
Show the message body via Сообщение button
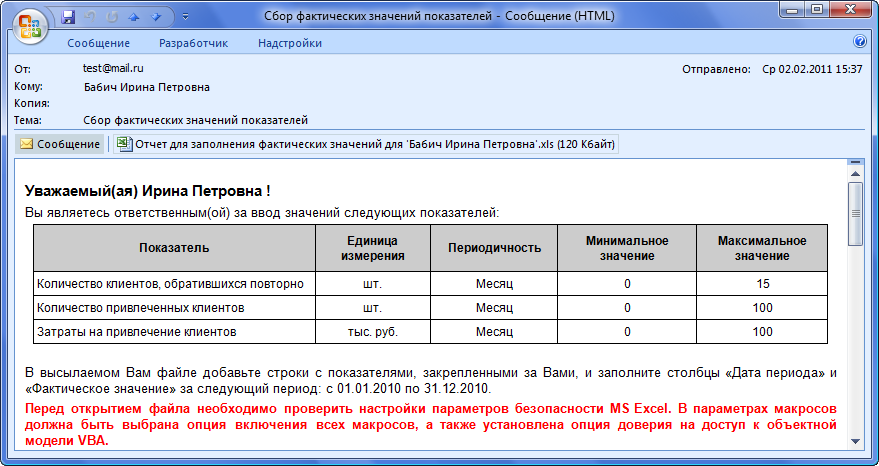(60, 144)
